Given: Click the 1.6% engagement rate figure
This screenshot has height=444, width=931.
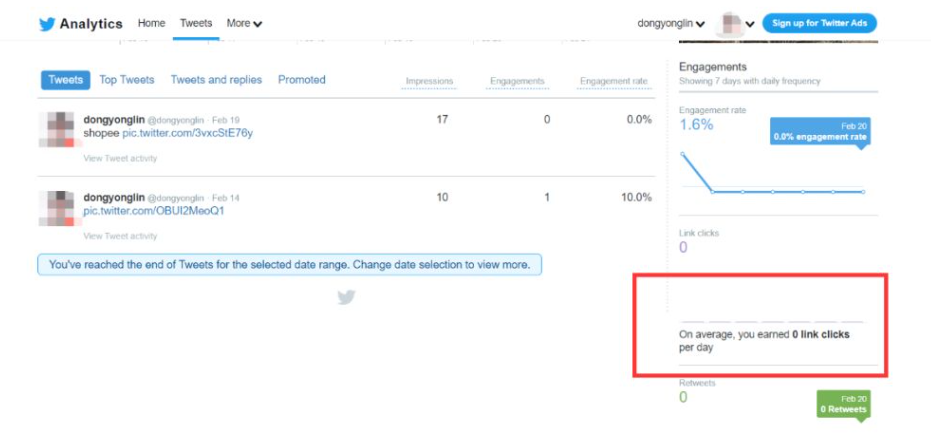Looking at the screenshot, I should tap(696, 125).
